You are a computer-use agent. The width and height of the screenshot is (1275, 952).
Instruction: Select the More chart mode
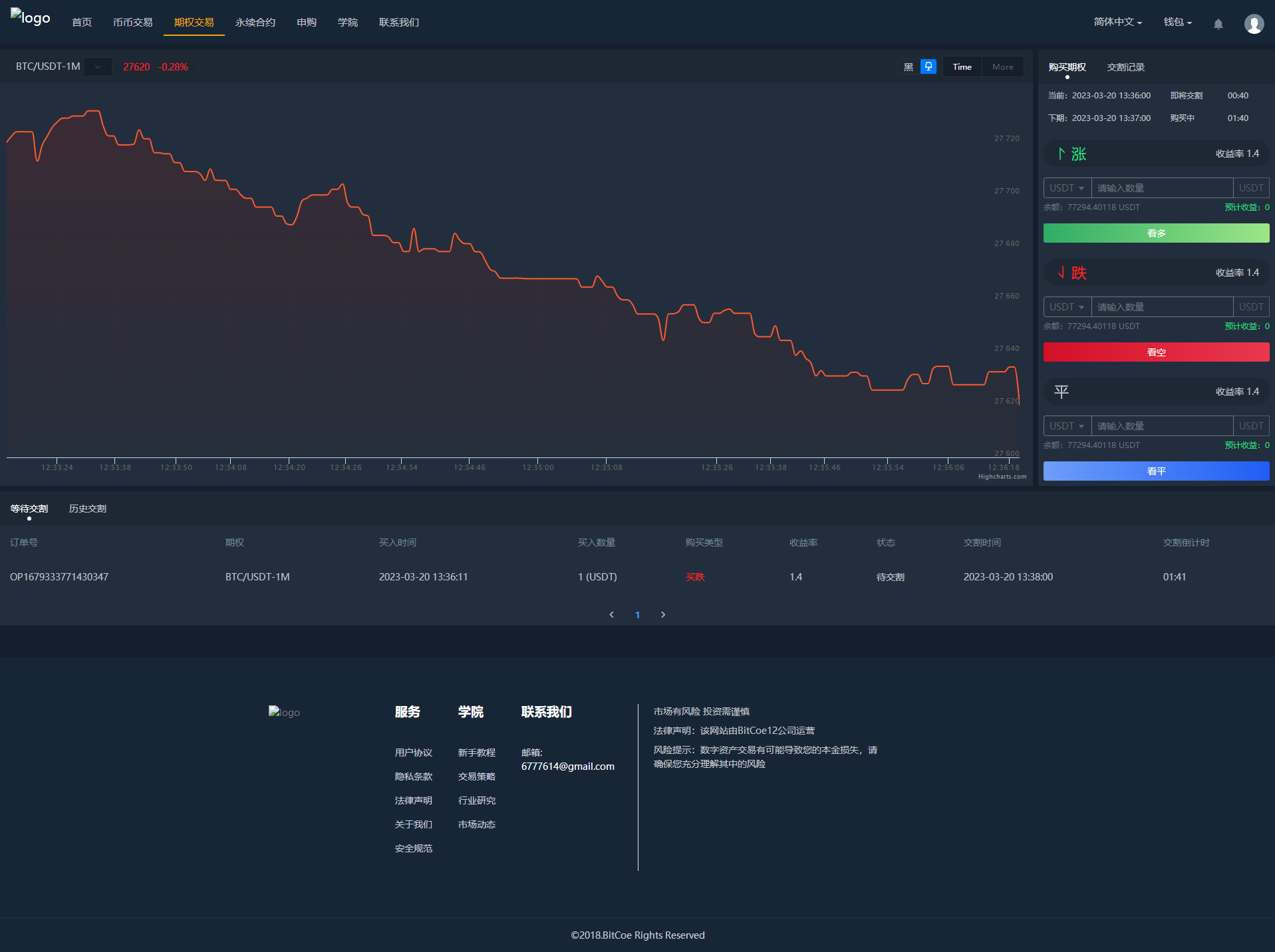coord(1002,66)
